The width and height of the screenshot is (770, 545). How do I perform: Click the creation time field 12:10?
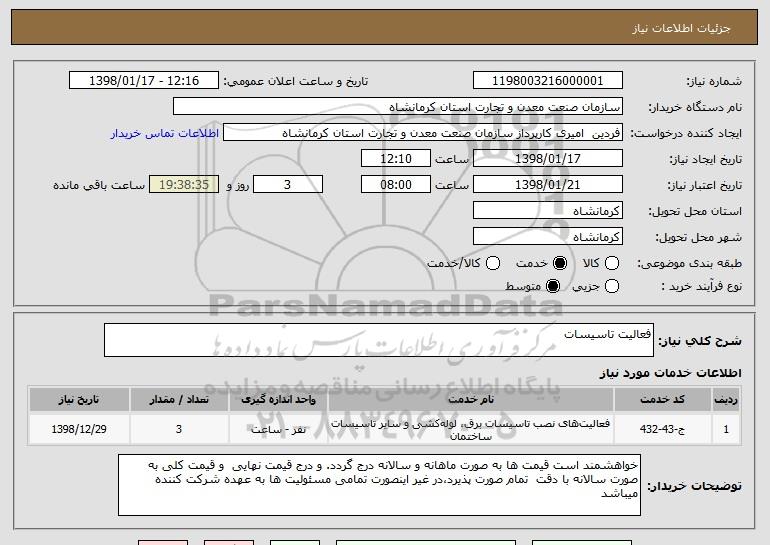click(x=396, y=159)
